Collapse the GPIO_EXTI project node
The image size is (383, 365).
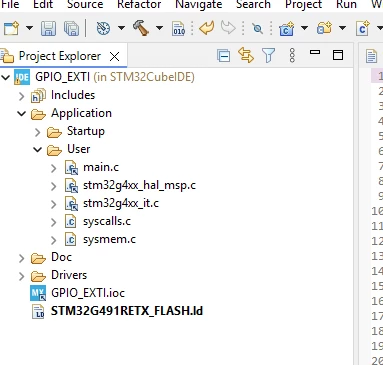[x=5, y=78]
